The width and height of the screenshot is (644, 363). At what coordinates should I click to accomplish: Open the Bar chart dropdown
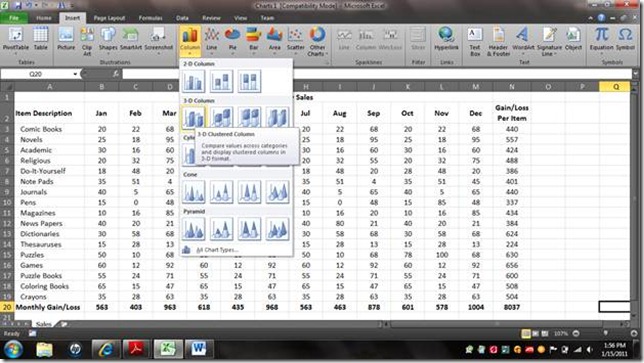tap(254, 41)
